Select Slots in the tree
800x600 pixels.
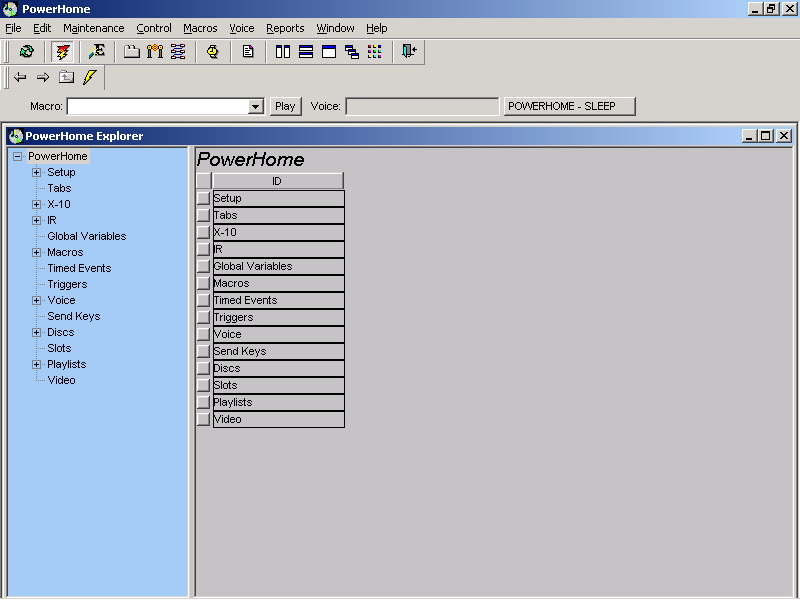pyautogui.click(x=59, y=348)
